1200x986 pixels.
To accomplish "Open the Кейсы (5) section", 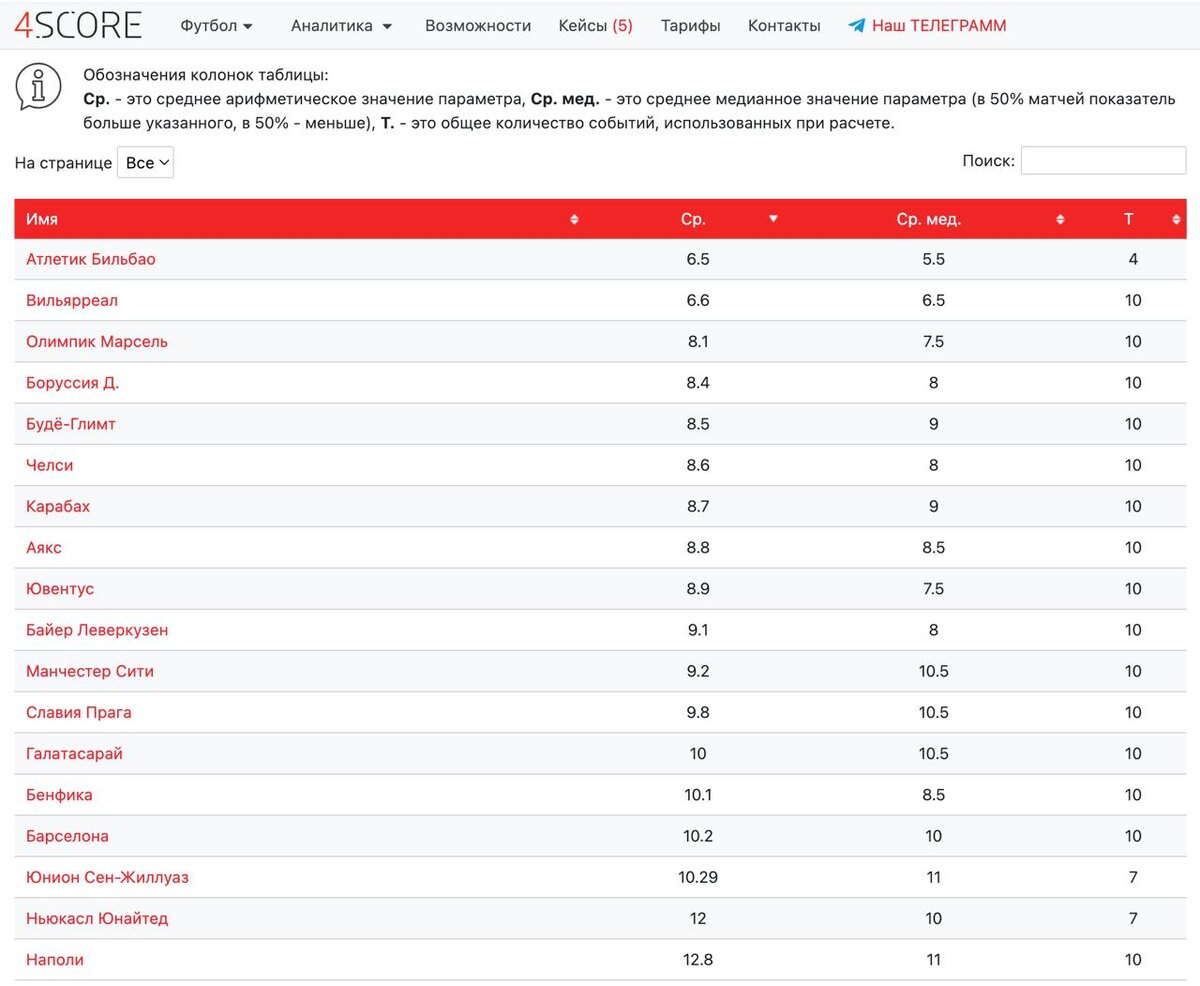I will [x=596, y=26].
